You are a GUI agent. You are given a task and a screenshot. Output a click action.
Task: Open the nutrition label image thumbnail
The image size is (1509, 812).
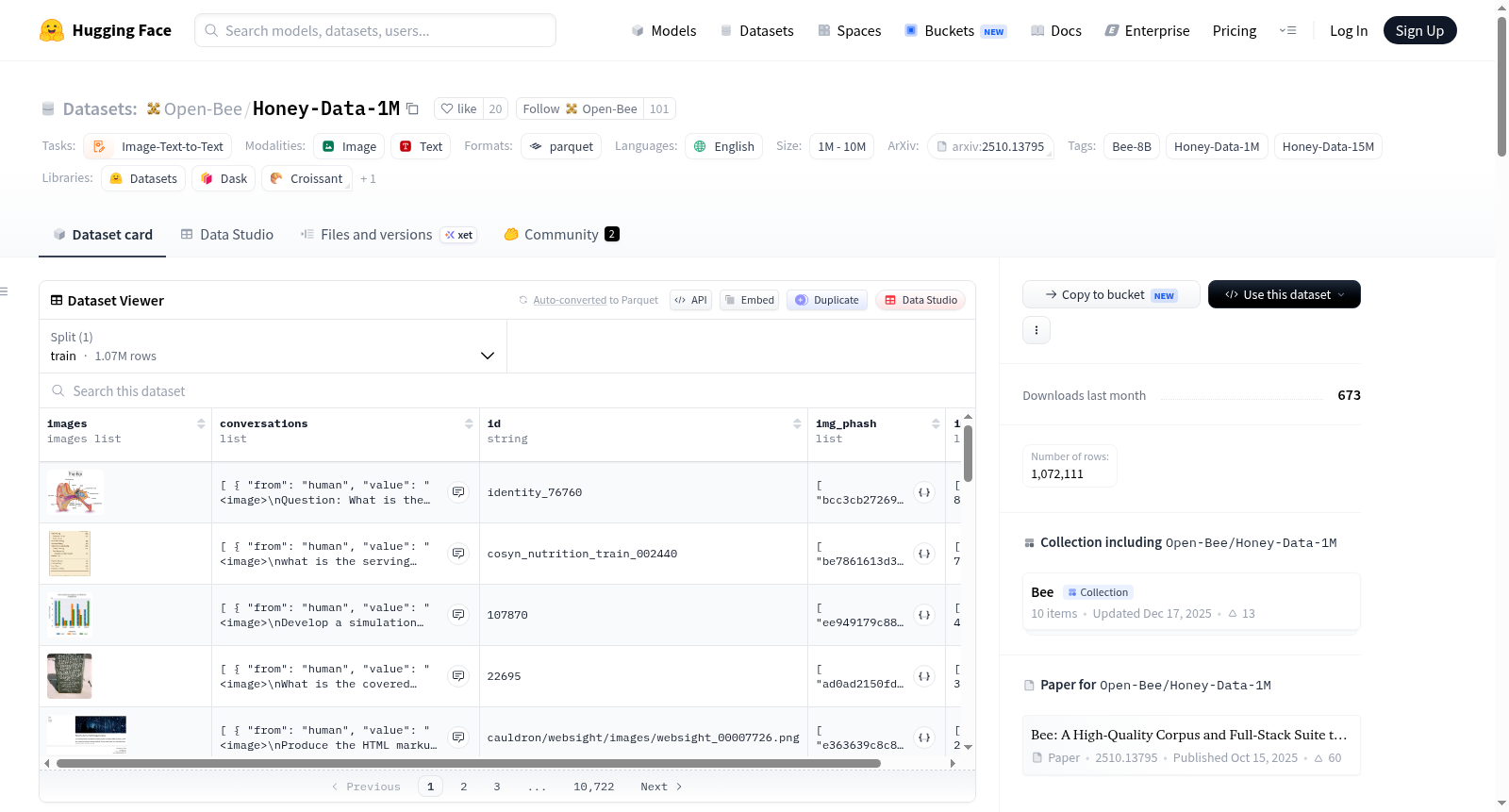[x=70, y=554]
